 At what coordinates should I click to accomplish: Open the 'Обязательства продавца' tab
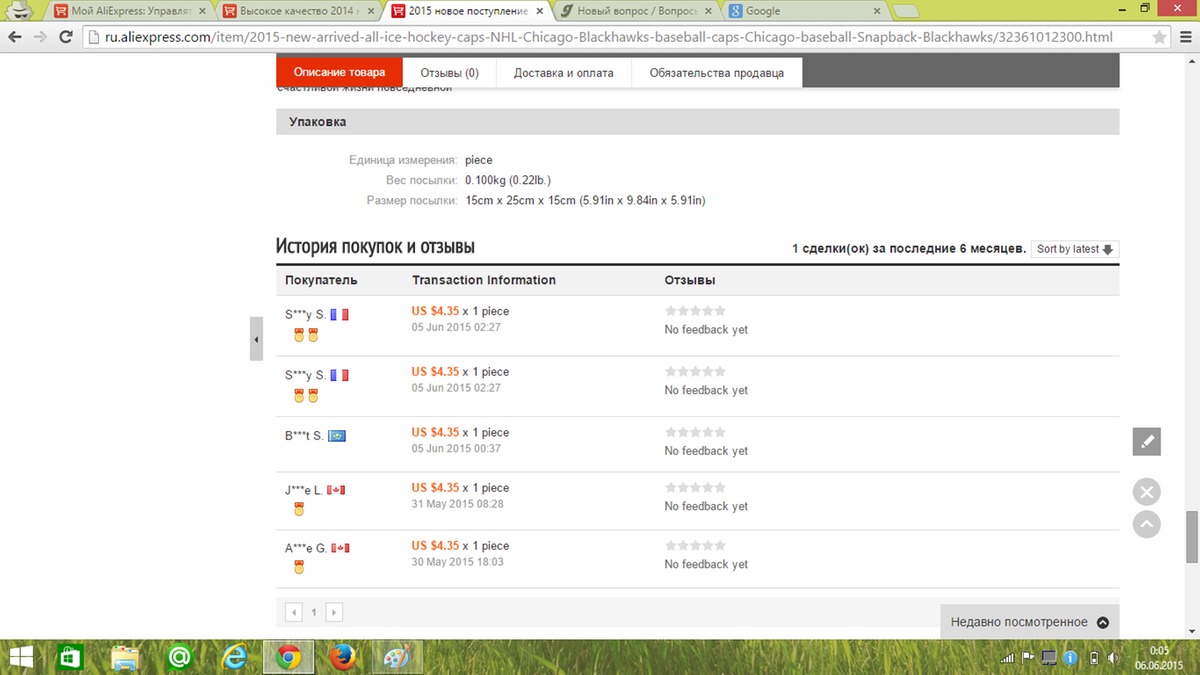[x=716, y=72]
